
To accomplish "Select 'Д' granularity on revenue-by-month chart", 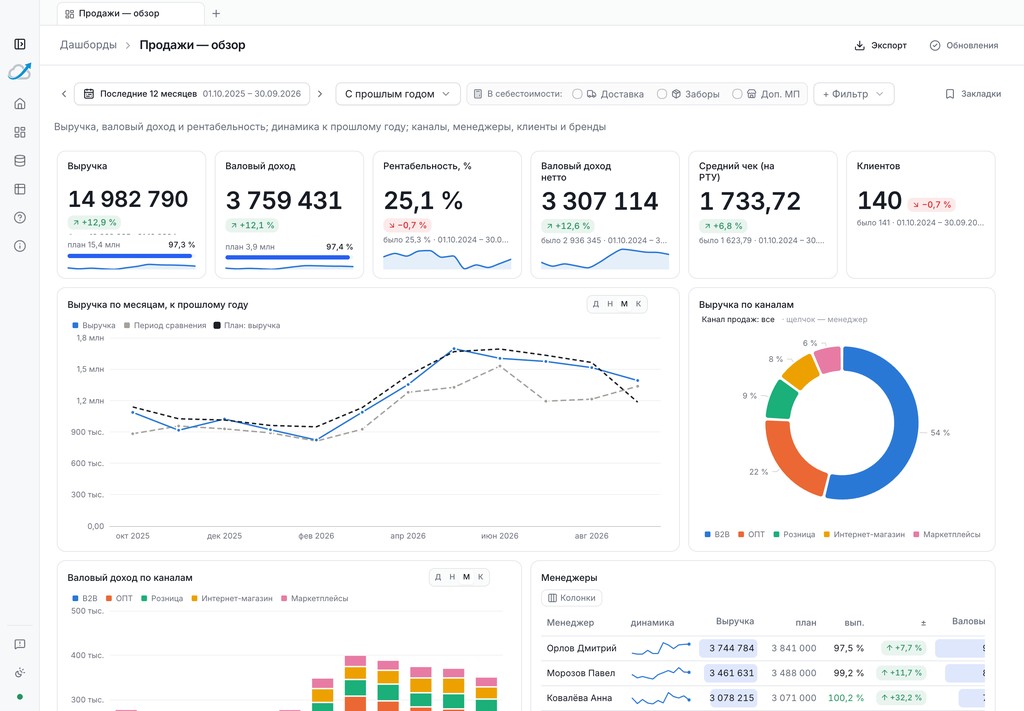I will pos(596,304).
